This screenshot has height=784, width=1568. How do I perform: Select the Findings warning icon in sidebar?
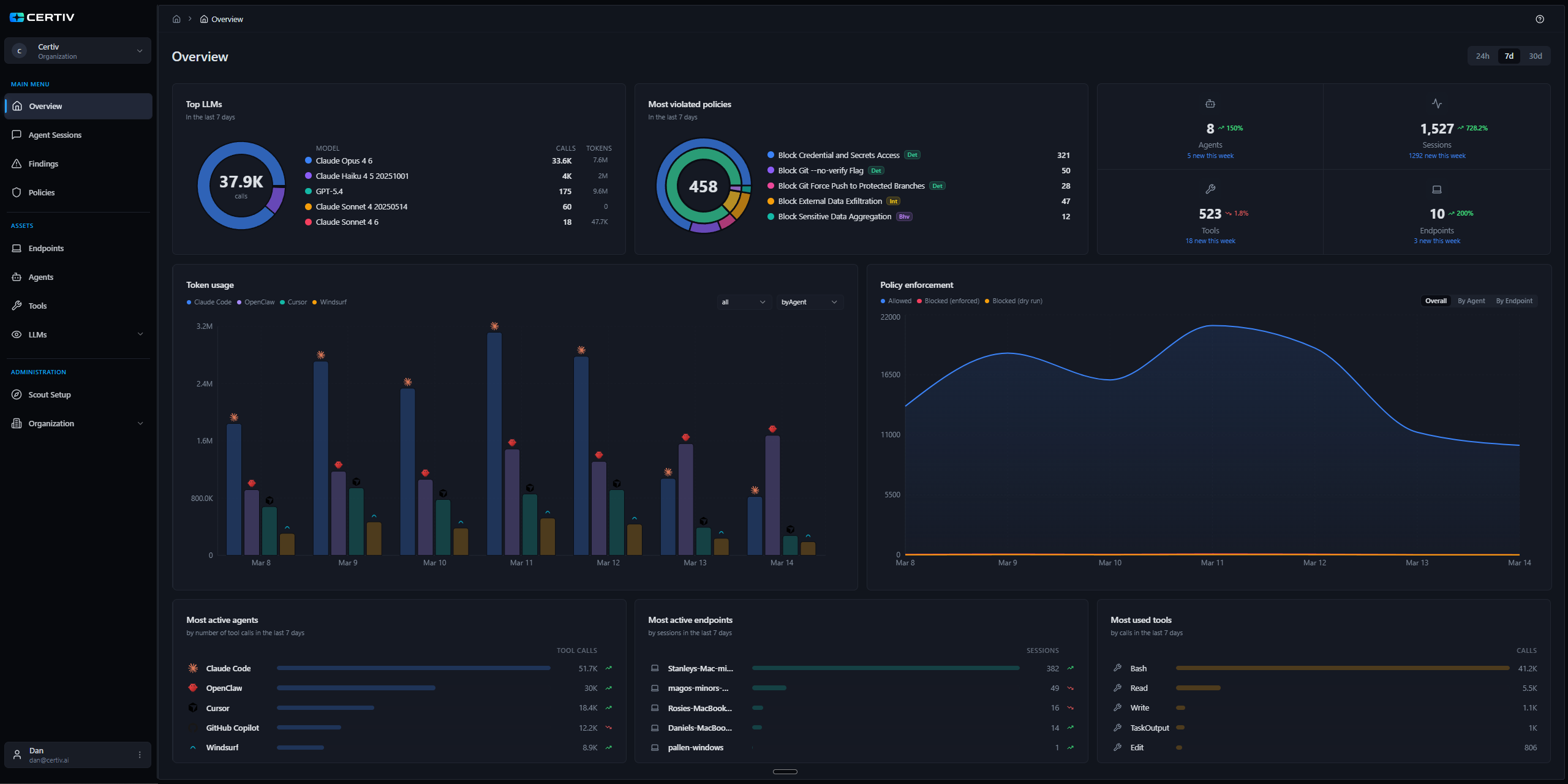tap(17, 164)
